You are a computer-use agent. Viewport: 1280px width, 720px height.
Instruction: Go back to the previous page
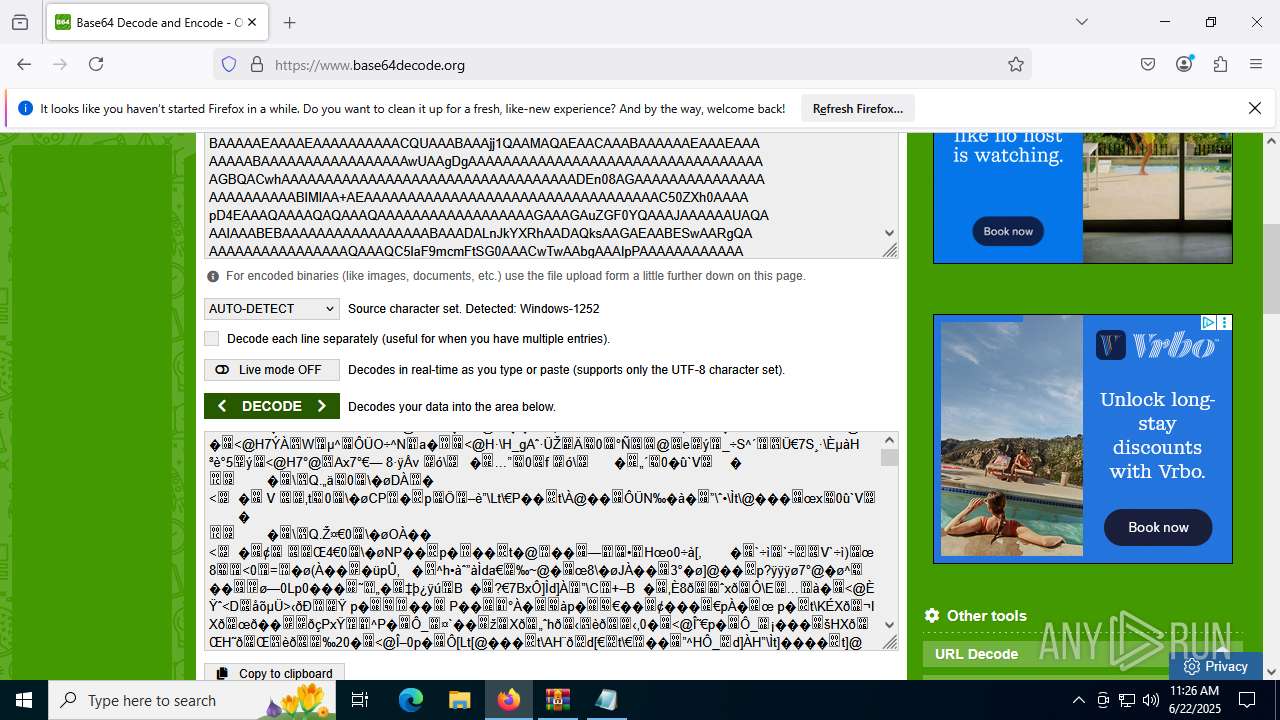(24, 64)
